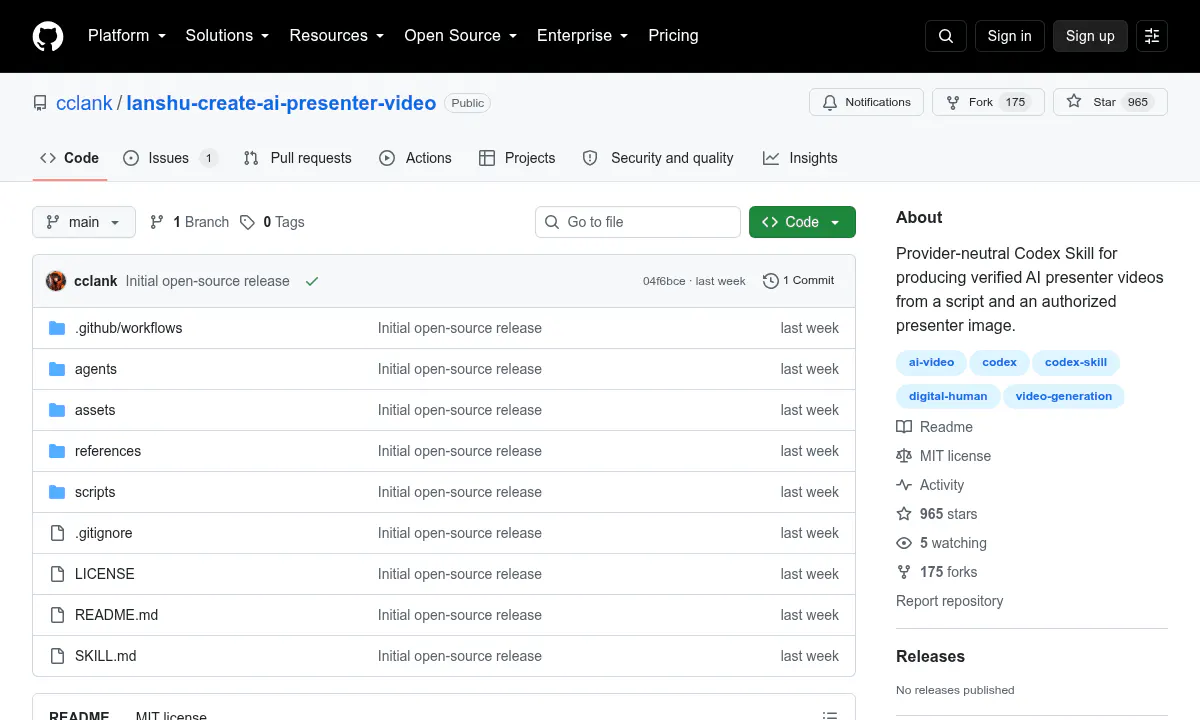Open the Pull requests tab
The height and width of the screenshot is (720, 1200).
point(297,158)
